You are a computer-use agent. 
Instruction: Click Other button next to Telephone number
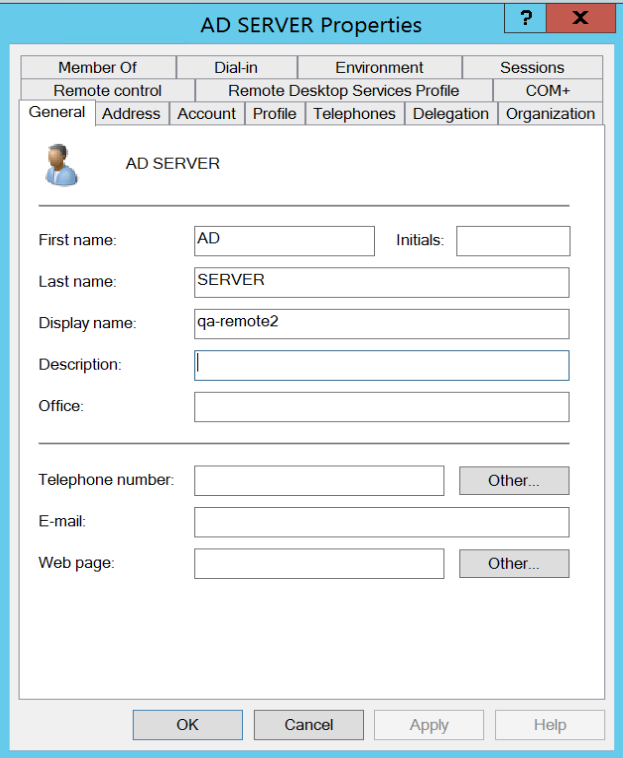pos(513,481)
